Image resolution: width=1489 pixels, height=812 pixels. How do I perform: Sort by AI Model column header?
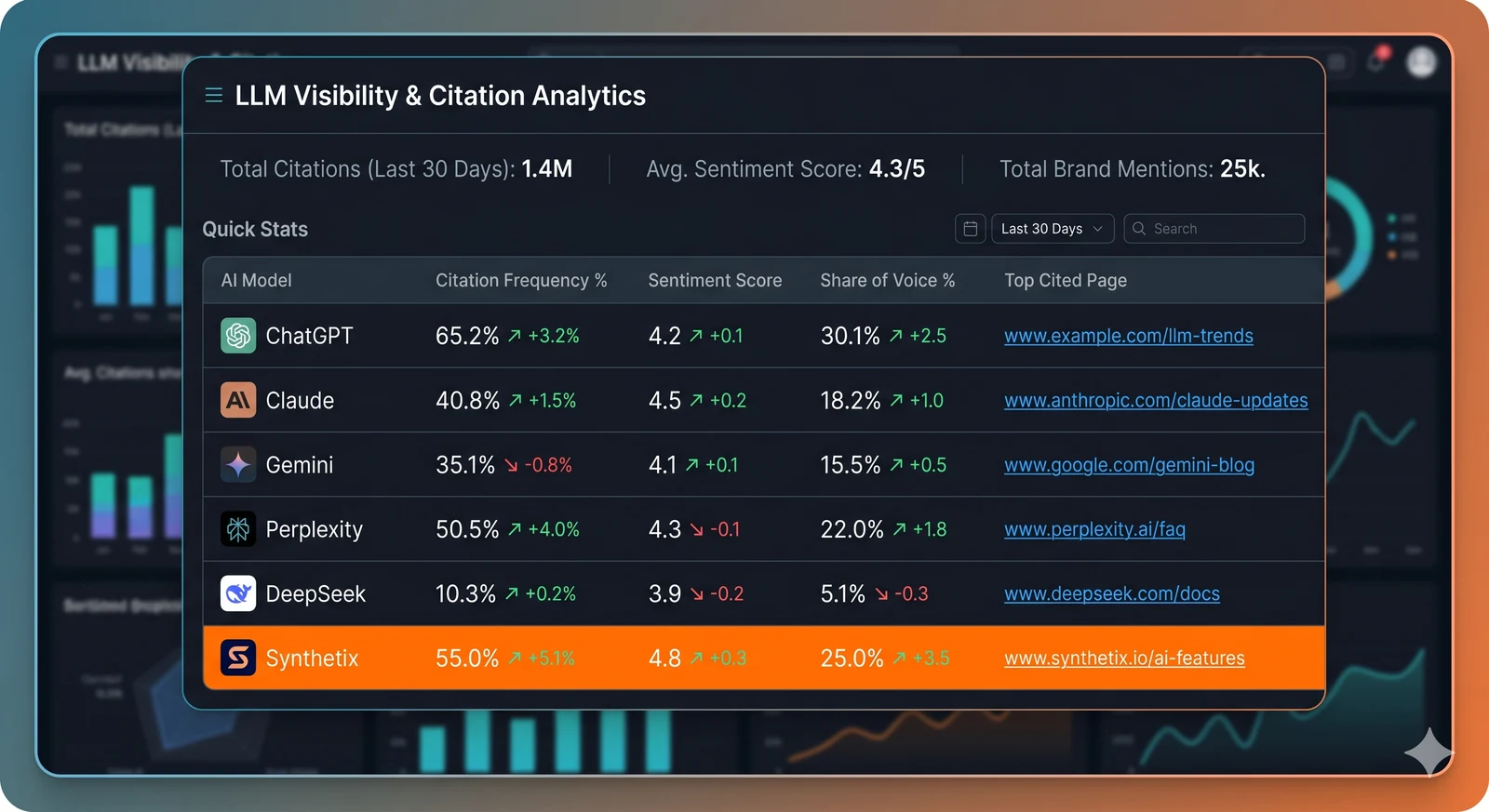coord(256,280)
